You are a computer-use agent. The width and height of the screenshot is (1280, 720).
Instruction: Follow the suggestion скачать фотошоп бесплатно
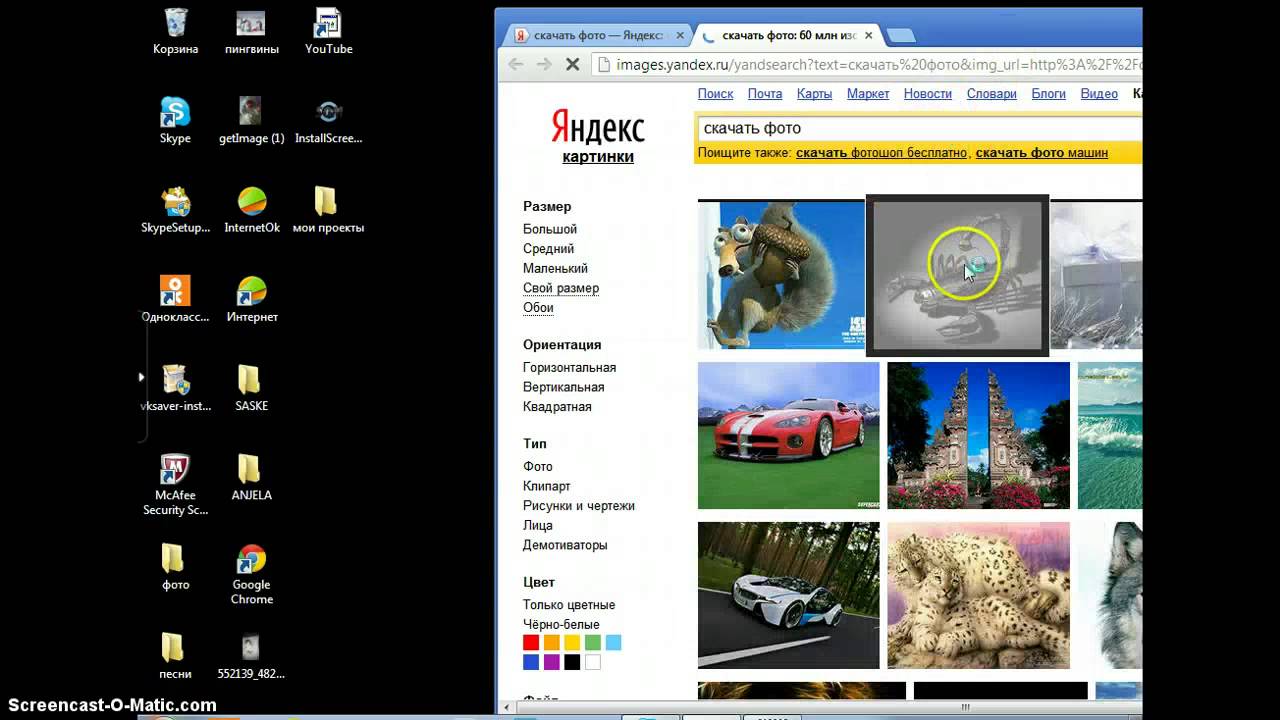pyautogui.click(x=881, y=153)
